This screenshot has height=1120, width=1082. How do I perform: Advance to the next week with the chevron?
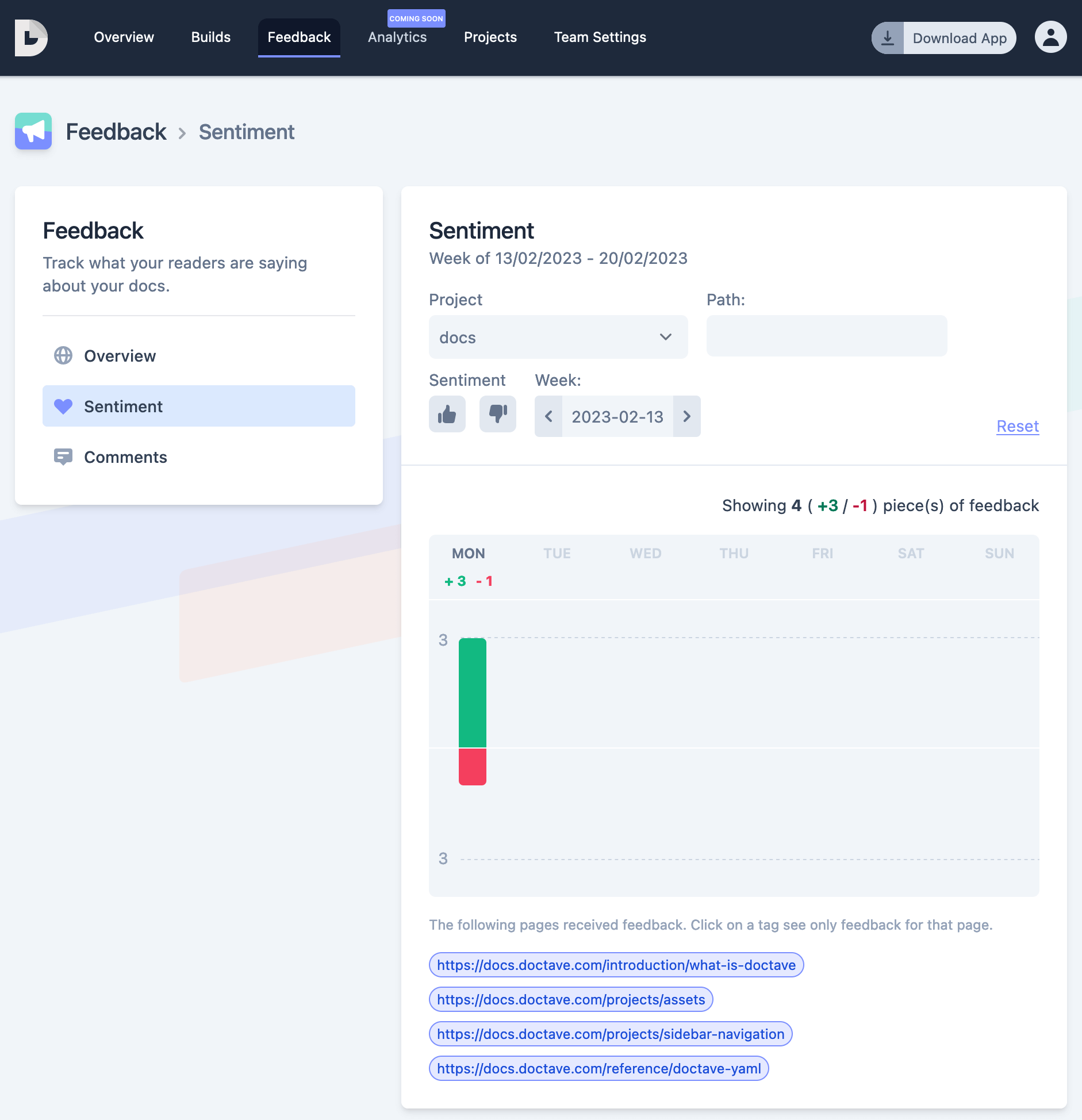pyautogui.click(x=688, y=416)
